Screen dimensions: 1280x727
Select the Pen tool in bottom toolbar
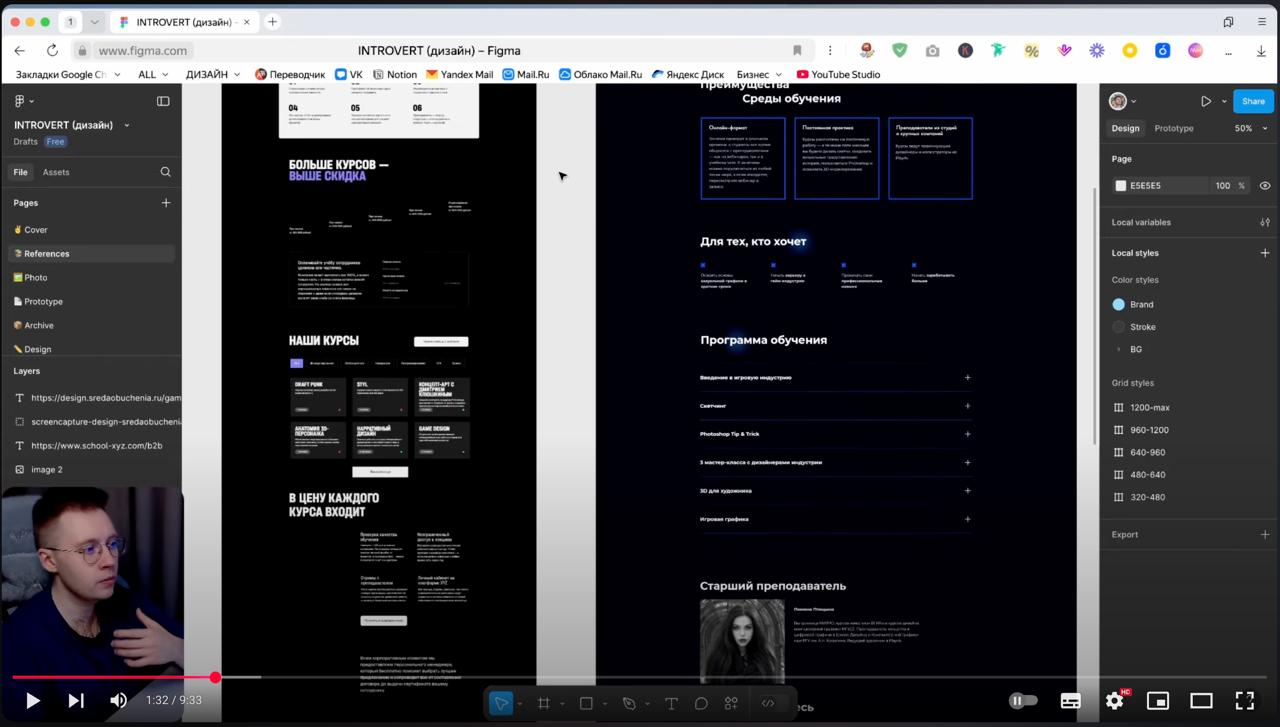(629, 703)
